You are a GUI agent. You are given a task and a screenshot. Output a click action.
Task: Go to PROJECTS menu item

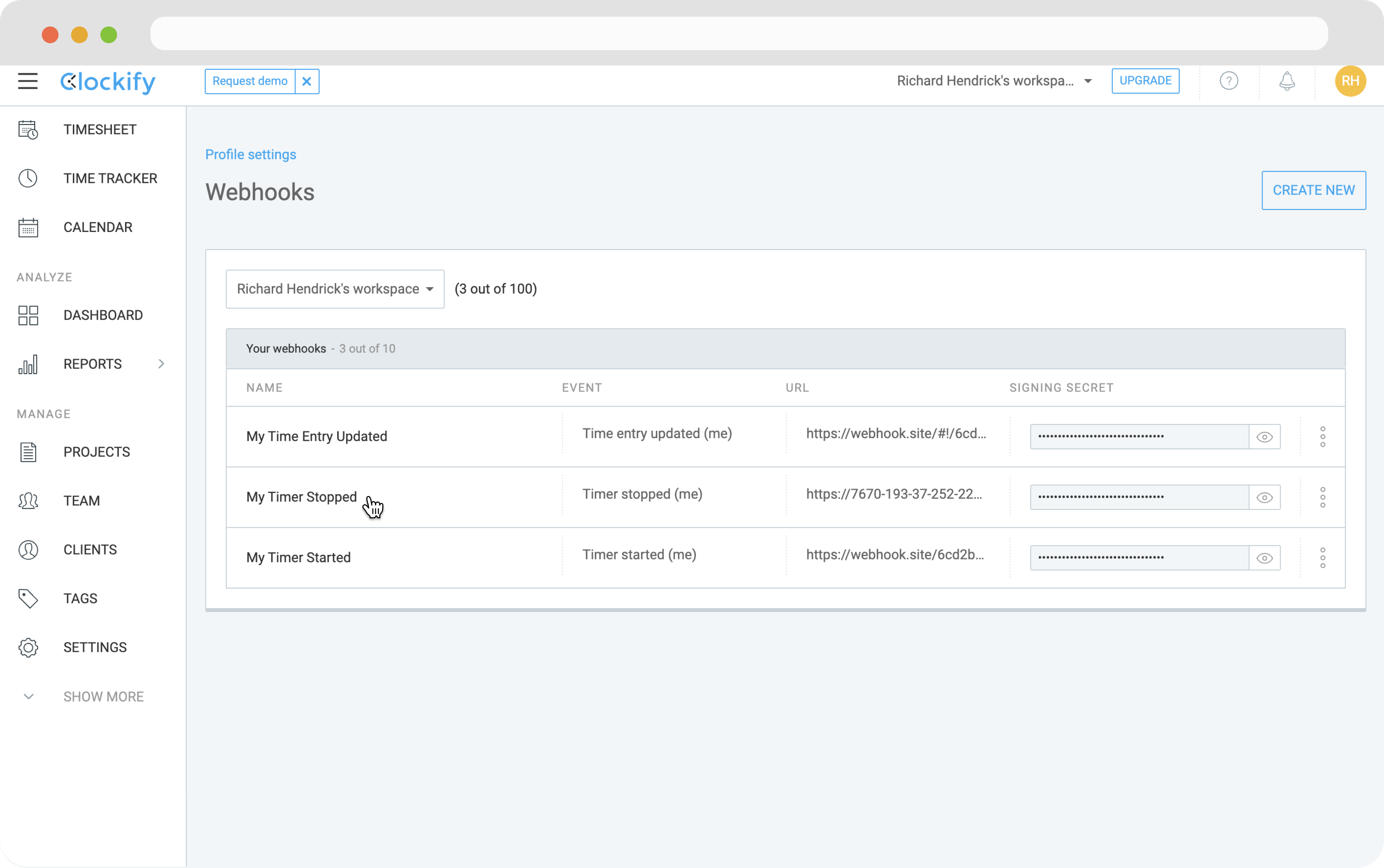click(97, 452)
